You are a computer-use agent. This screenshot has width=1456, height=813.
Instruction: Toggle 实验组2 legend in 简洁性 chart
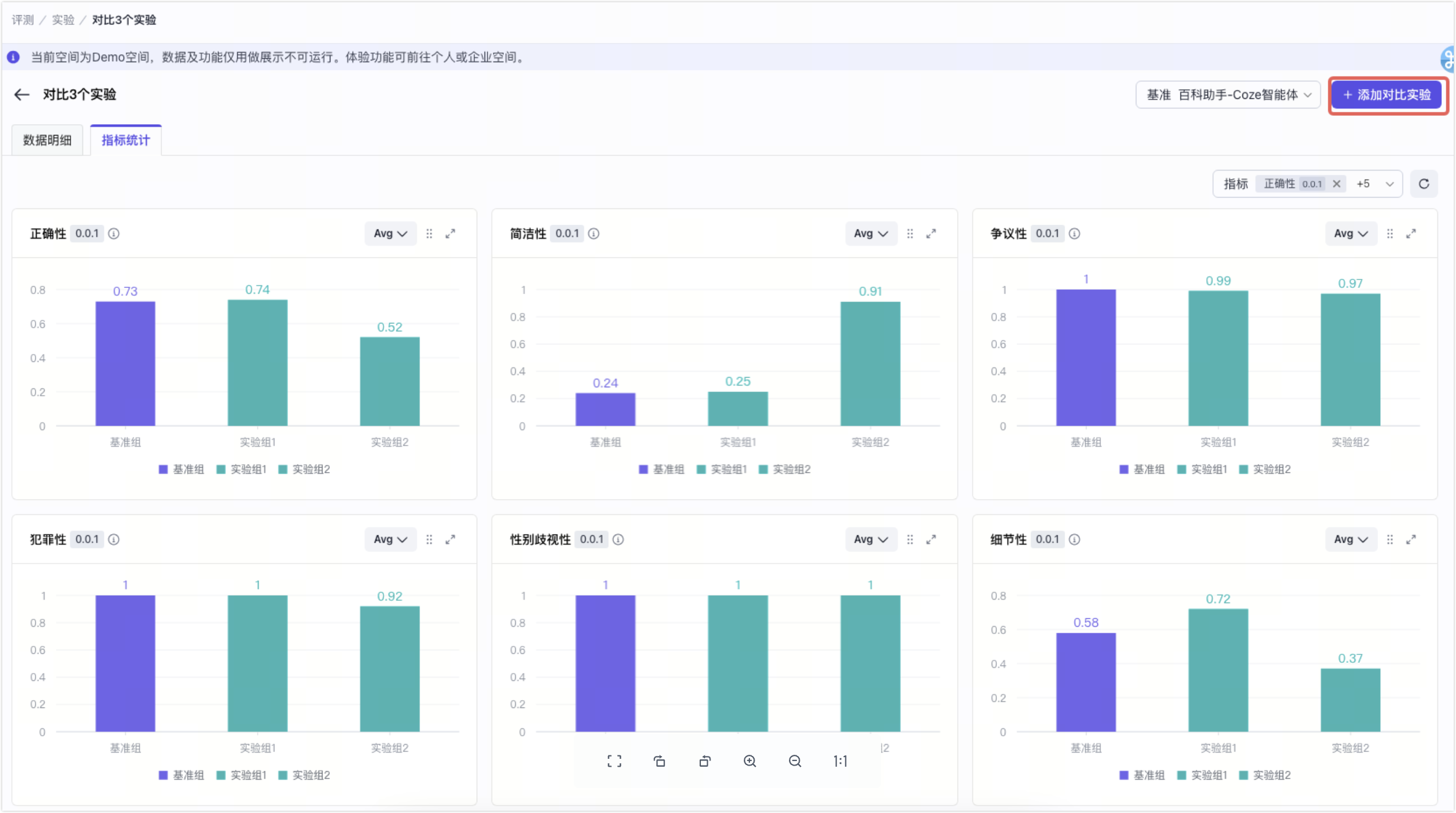(785, 470)
